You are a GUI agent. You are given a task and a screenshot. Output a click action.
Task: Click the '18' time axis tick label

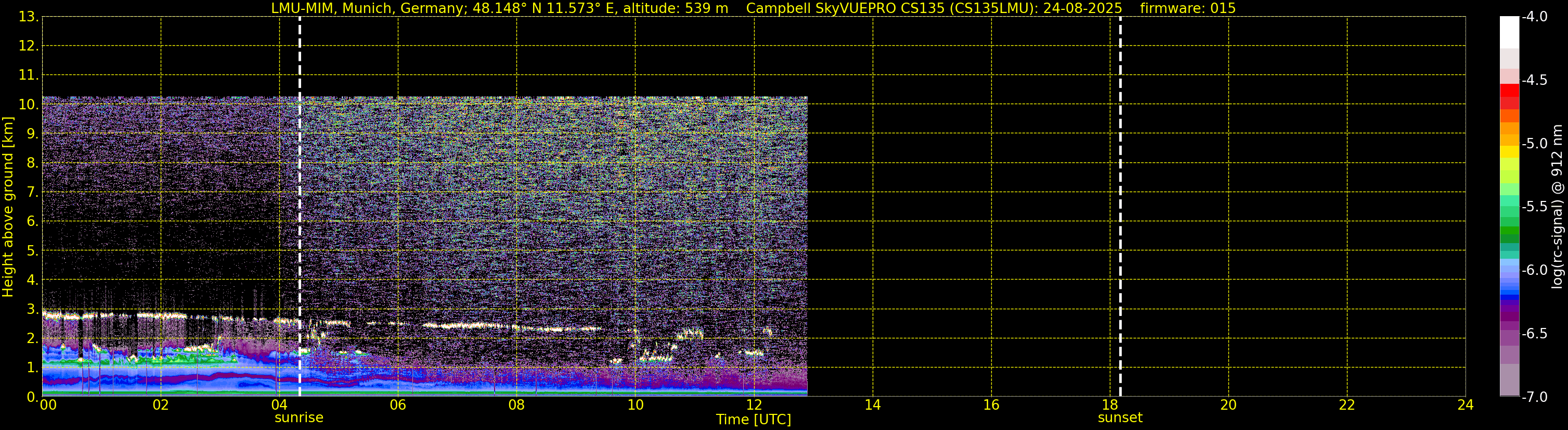pos(1110,406)
